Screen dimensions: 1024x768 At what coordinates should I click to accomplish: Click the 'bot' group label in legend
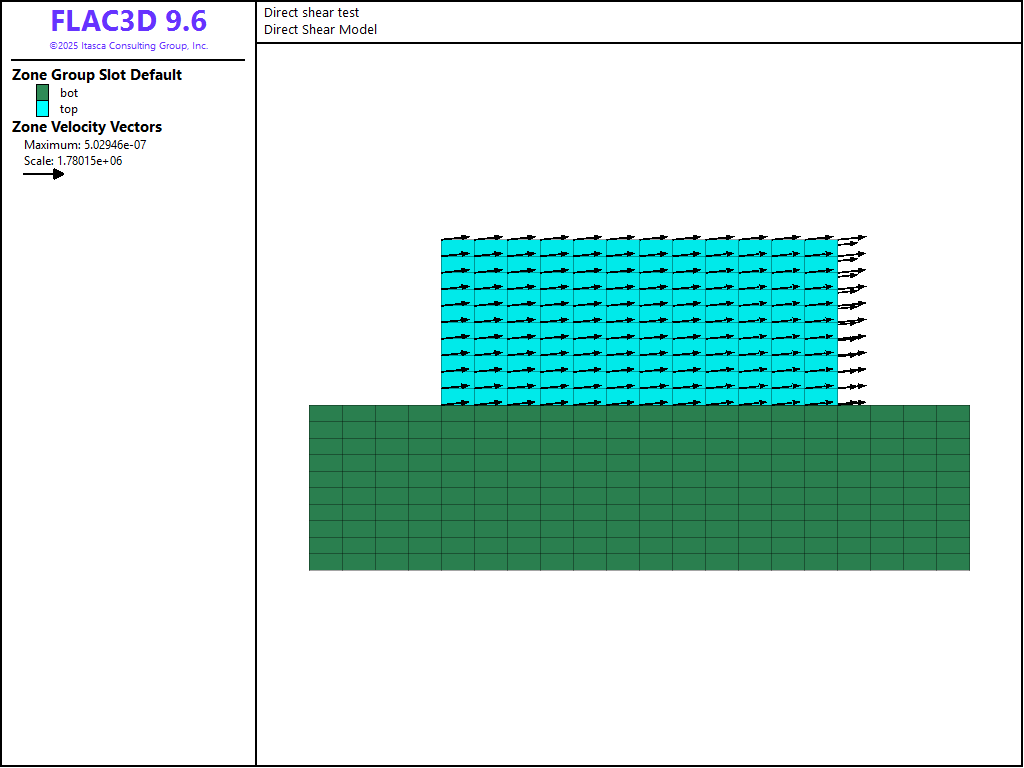[x=69, y=93]
